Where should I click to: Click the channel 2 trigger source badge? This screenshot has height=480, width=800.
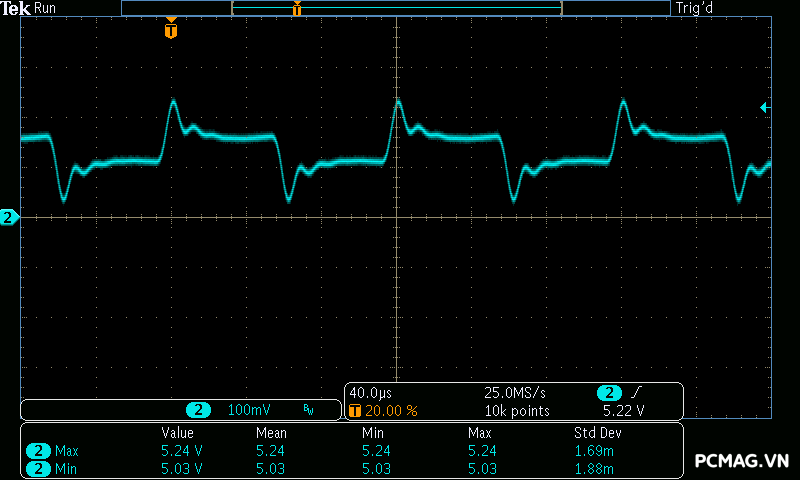click(608, 393)
